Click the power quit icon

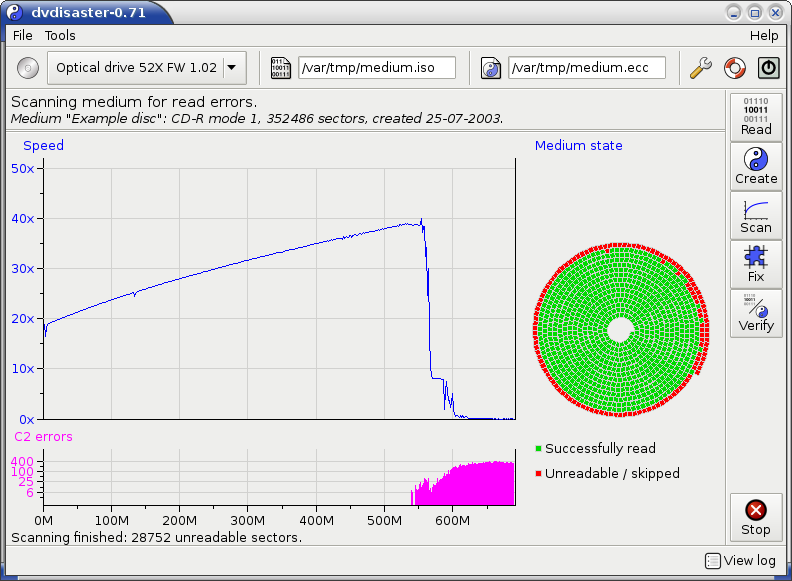pos(768,68)
